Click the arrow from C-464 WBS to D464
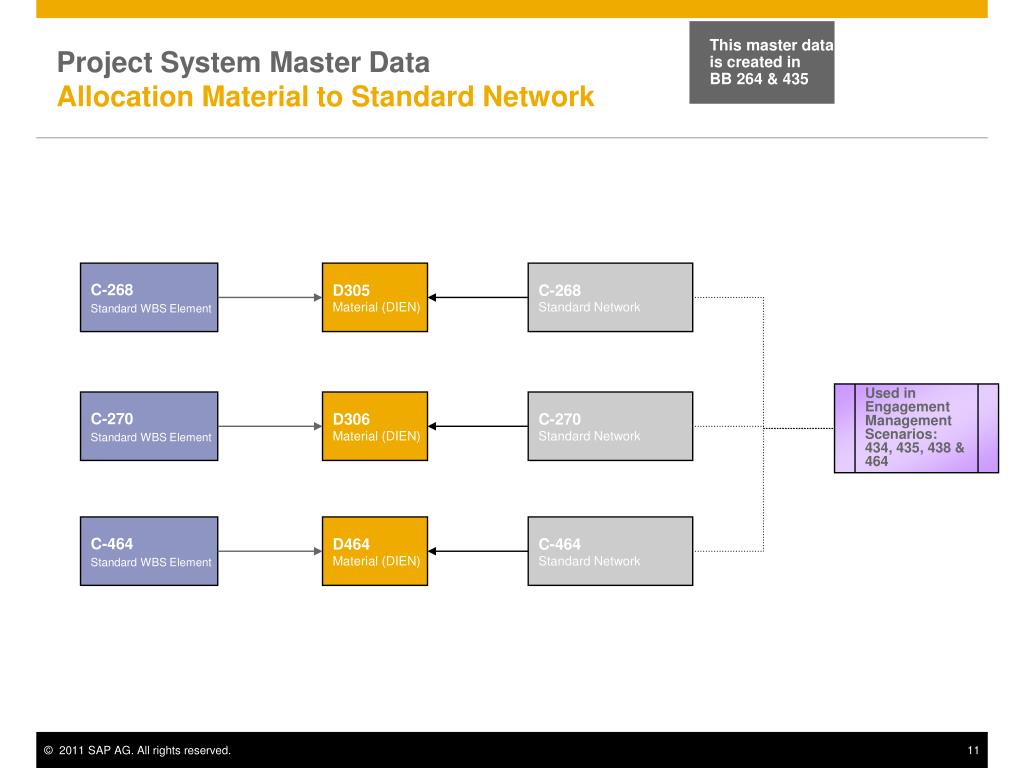1024x768 pixels. [269, 551]
